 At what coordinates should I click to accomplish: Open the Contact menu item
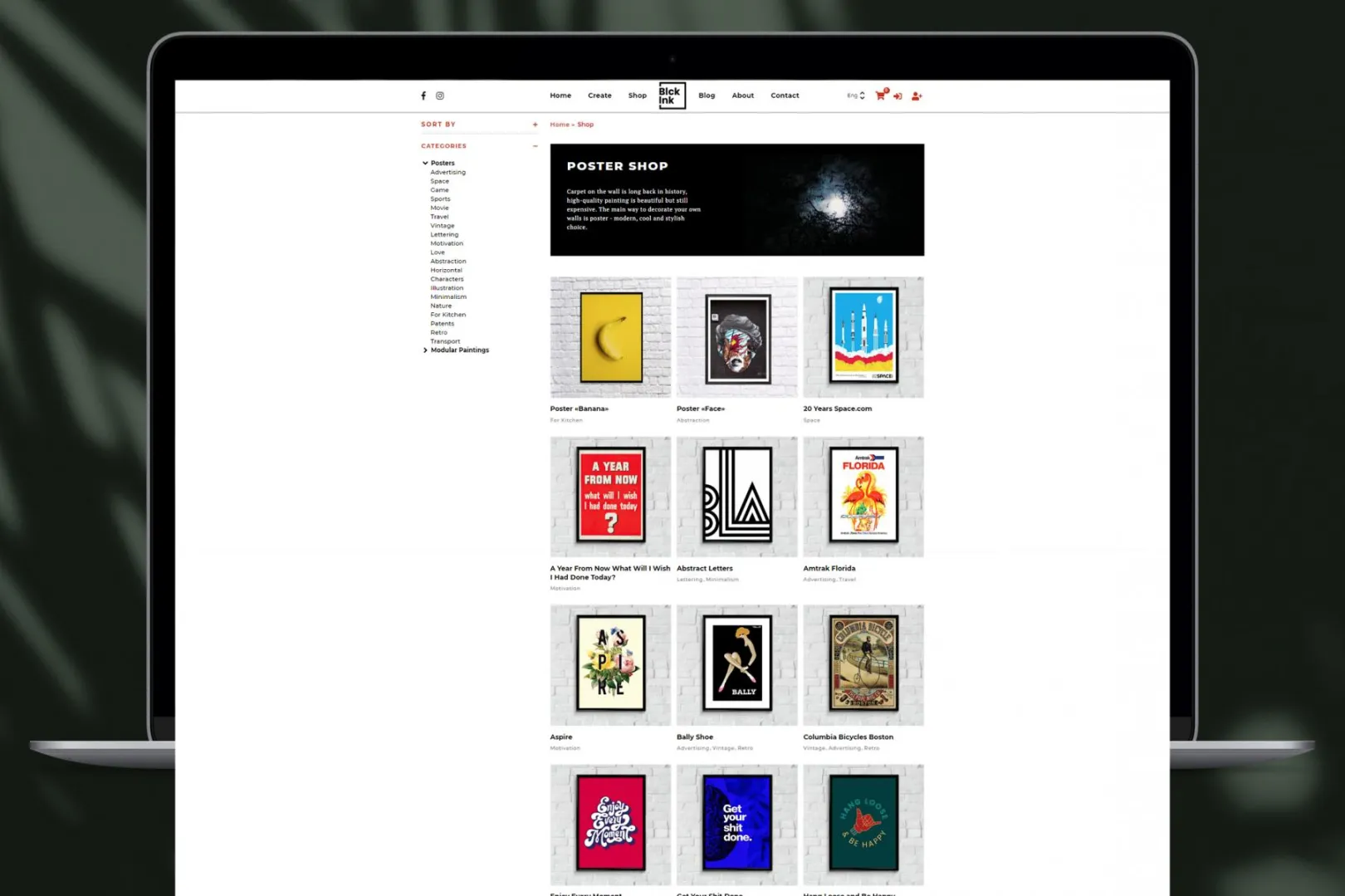click(785, 95)
